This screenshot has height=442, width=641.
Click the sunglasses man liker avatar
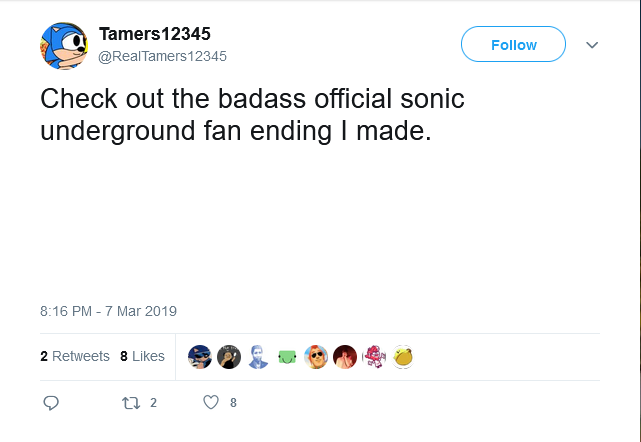coord(316,356)
